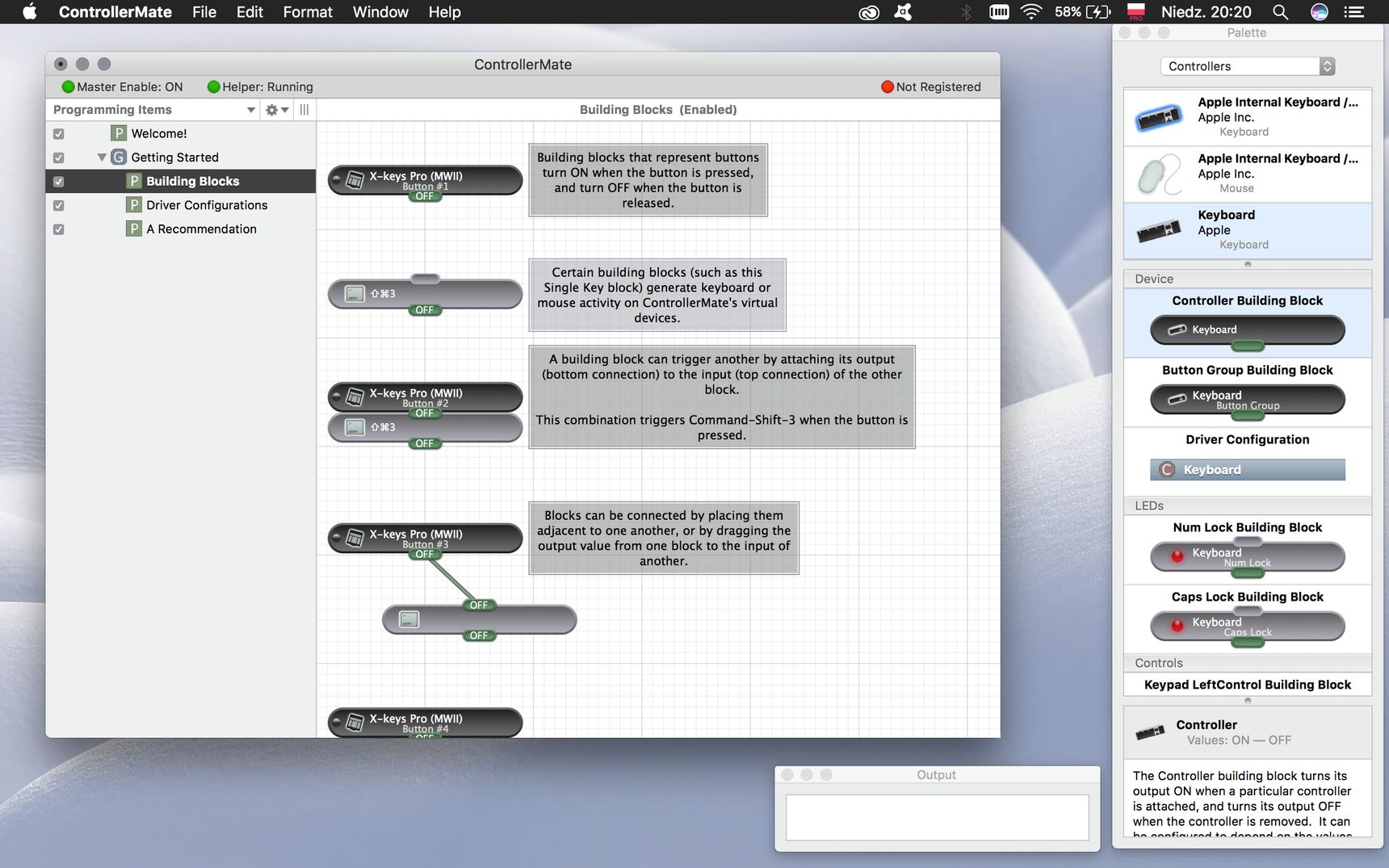
Task: Select the Apple Keyboard device in palette
Action: tap(1248, 230)
